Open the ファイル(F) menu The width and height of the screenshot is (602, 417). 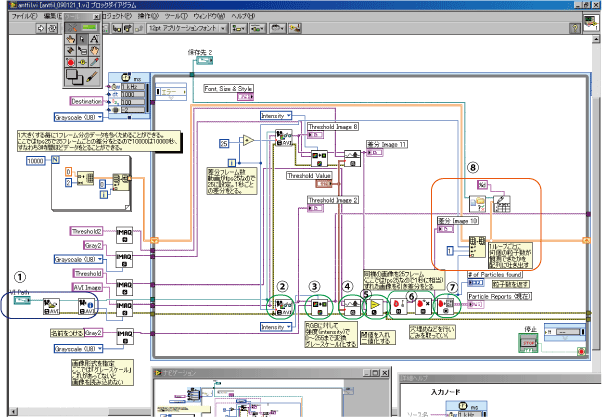point(24,16)
